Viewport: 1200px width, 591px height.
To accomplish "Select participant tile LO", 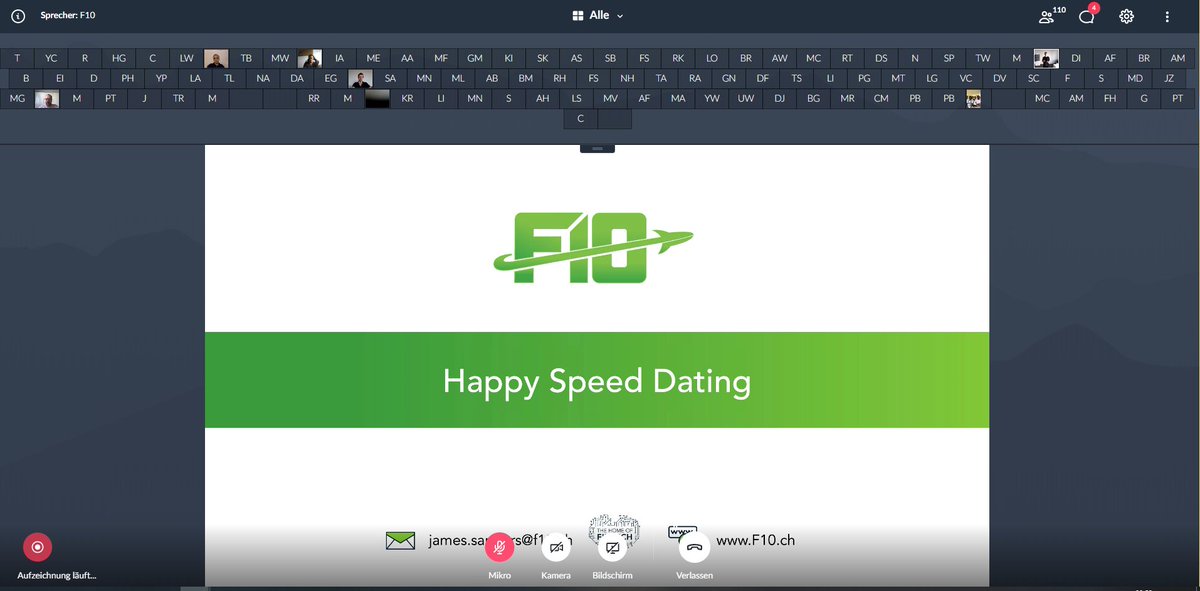I will coord(712,58).
